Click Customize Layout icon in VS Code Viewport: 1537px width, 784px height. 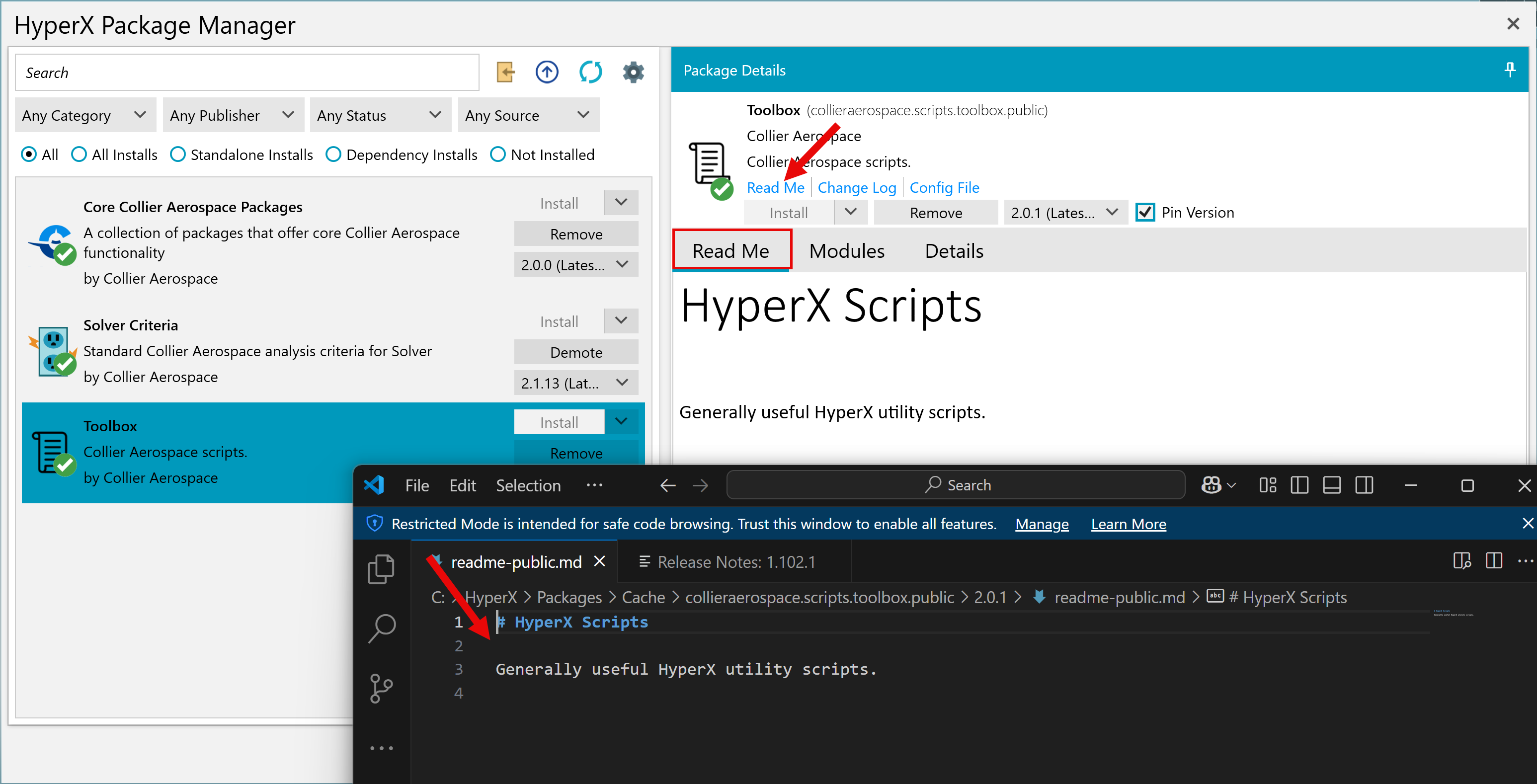1267,485
